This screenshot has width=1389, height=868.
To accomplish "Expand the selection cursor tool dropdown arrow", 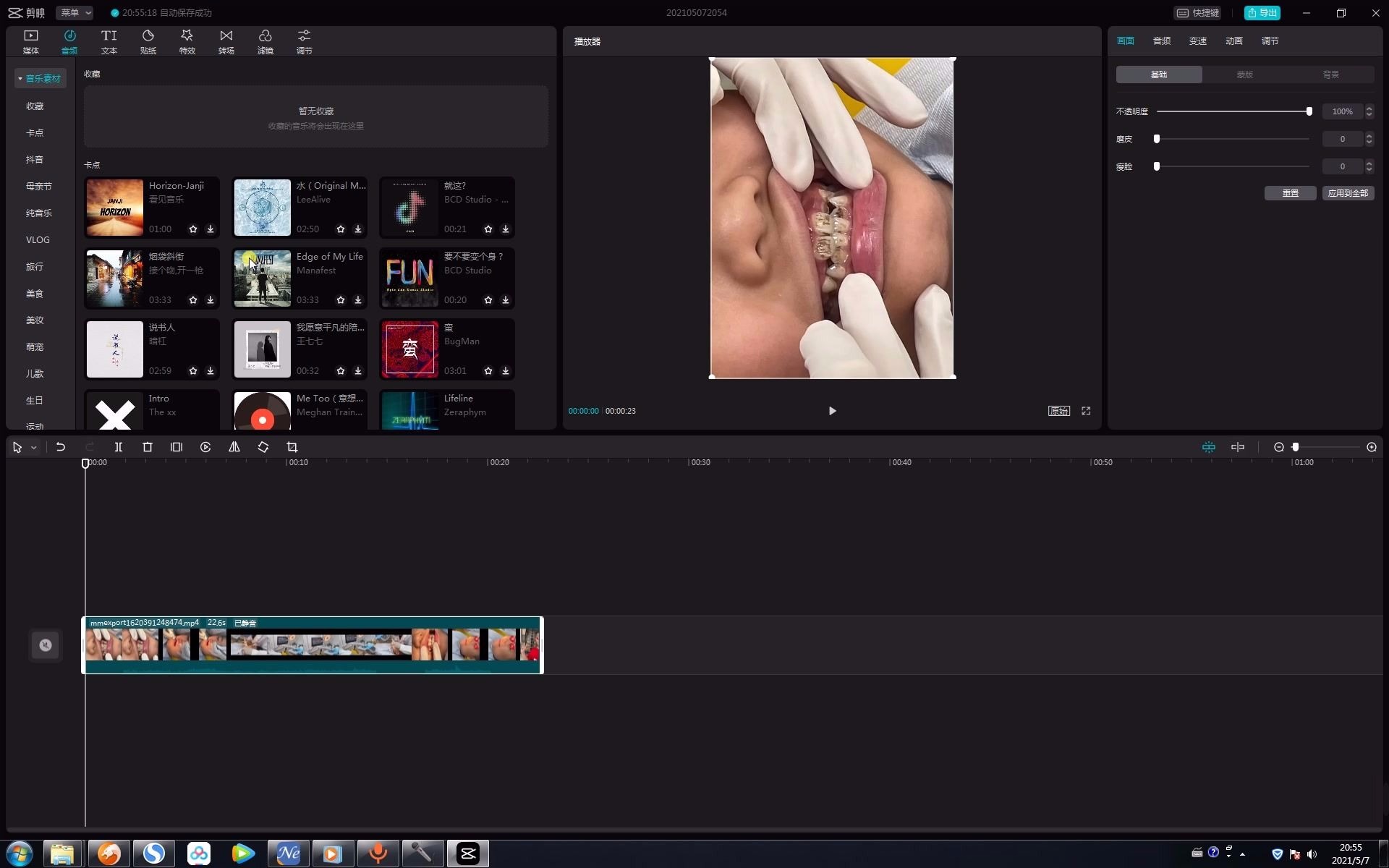I will point(34,448).
